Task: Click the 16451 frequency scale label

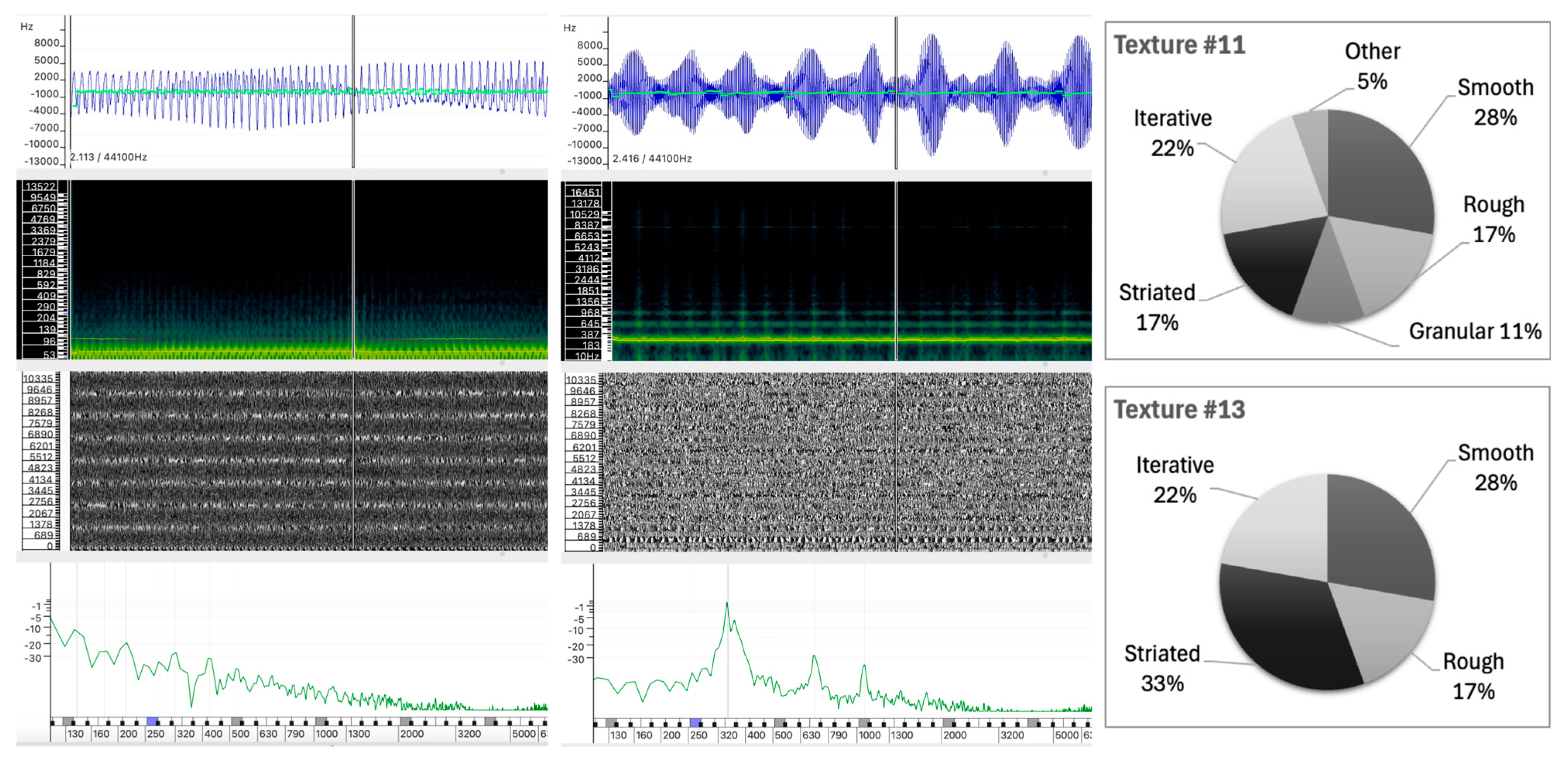Action: pyautogui.click(x=585, y=192)
